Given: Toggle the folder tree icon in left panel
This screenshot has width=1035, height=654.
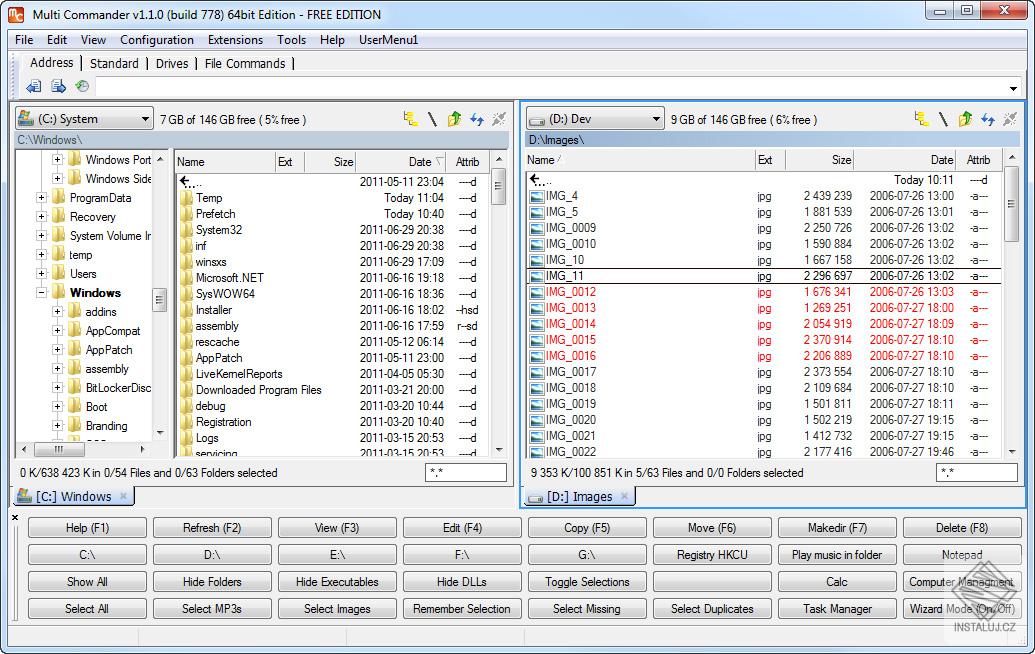Looking at the screenshot, I should point(411,119).
